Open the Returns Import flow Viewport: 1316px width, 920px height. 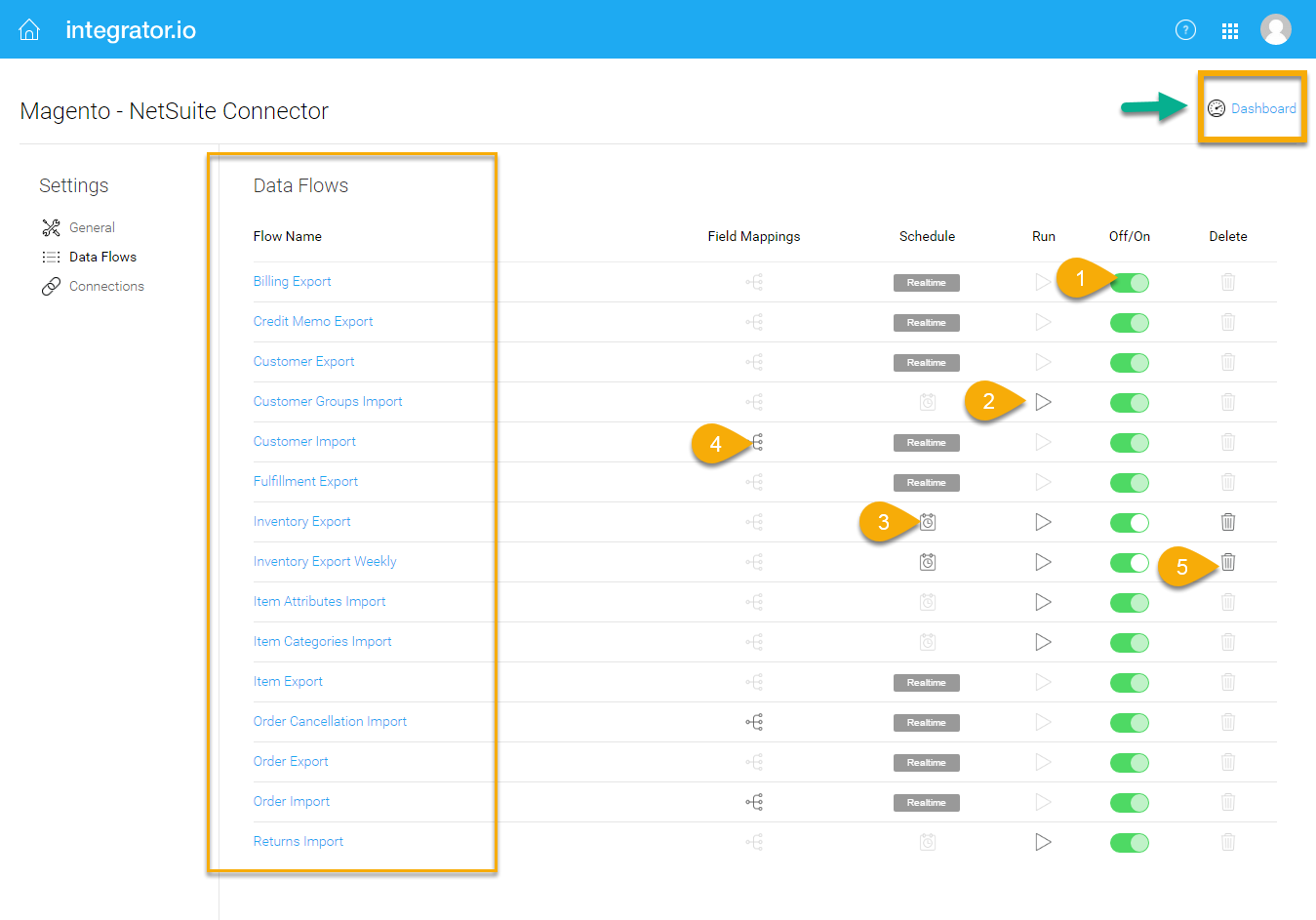pos(299,841)
